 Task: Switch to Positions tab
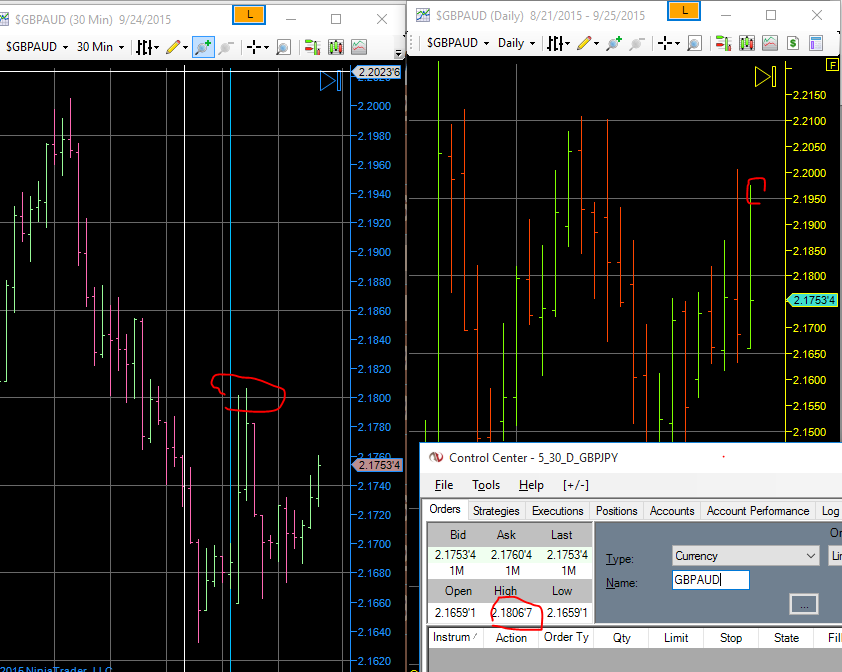pos(616,511)
